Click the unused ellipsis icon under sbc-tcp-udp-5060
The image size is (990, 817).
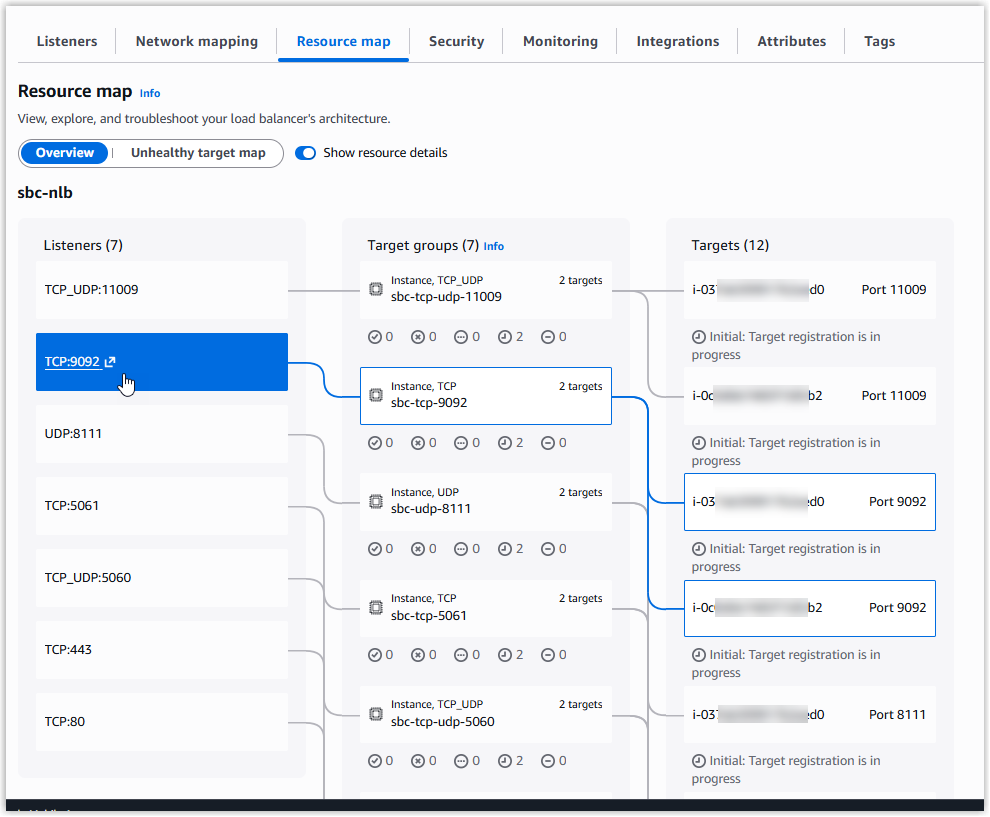[x=460, y=761]
